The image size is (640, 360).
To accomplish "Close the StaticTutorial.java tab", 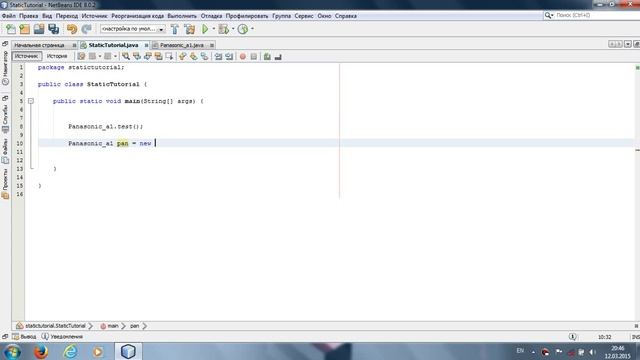I will pyautogui.click(x=146, y=45).
